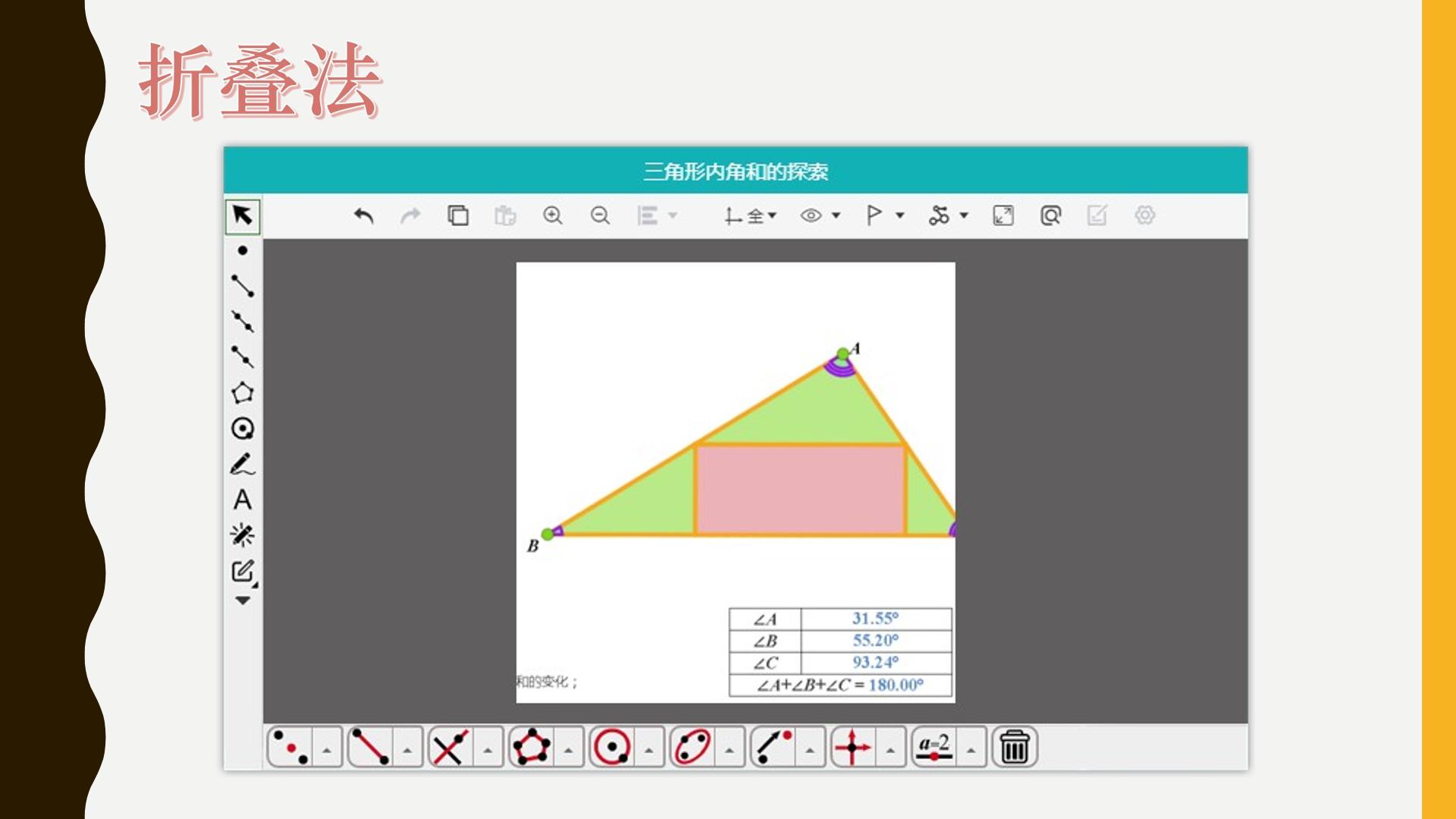The width and height of the screenshot is (1456, 819).
Task: Select the bottom translate axes tool button
Action: [853, 748]
